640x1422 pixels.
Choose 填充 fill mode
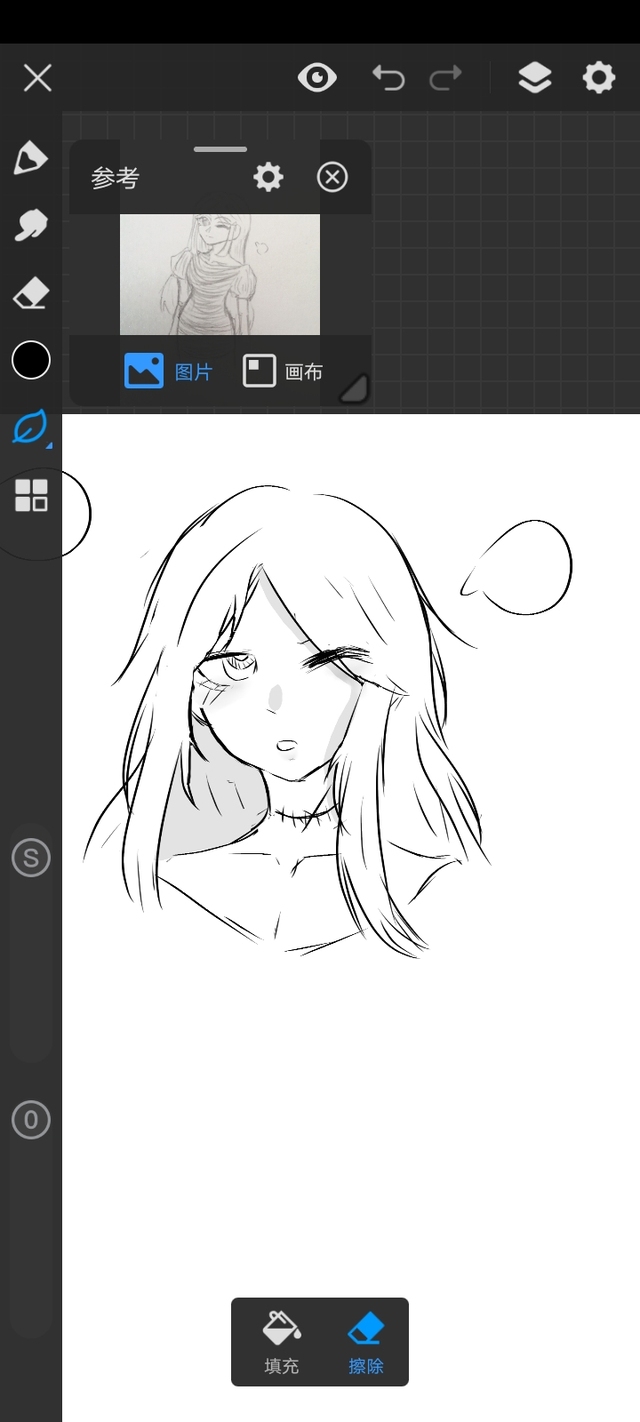click(281, 1342)
